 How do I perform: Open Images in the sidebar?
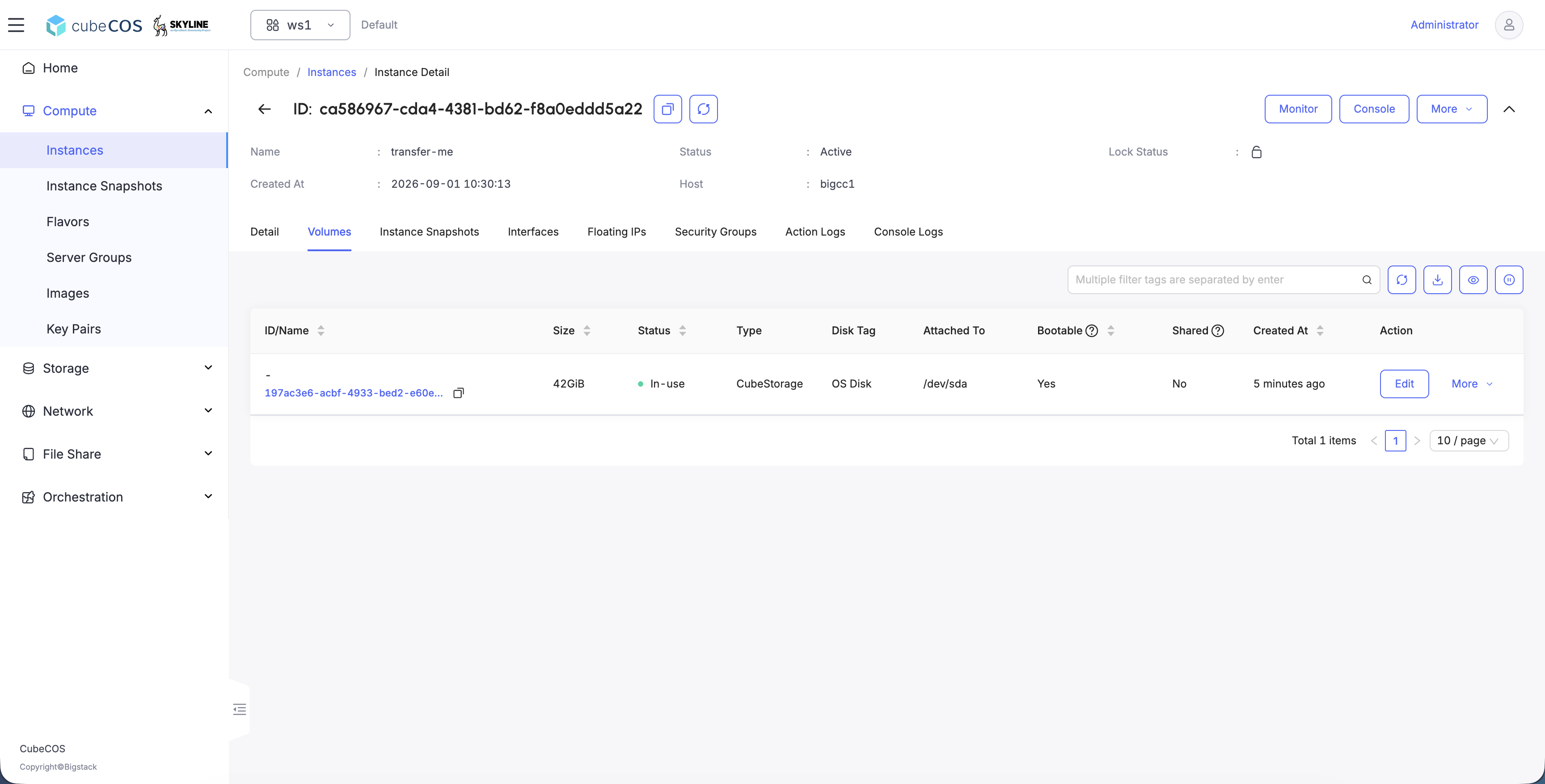pyautogui.click(x=114, y=293)
